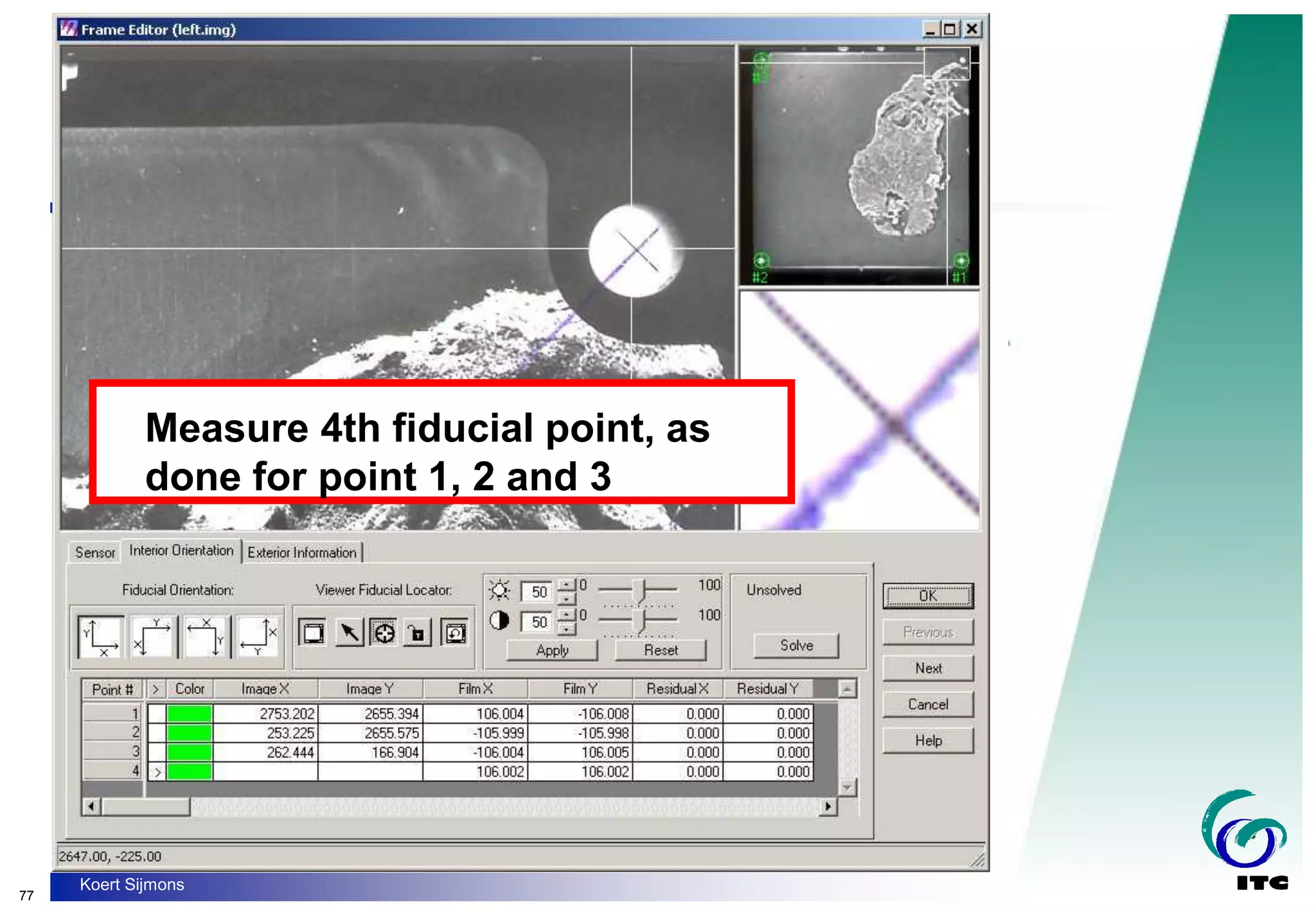
Task: Click the Residual X column header
Action: (677, 689)
